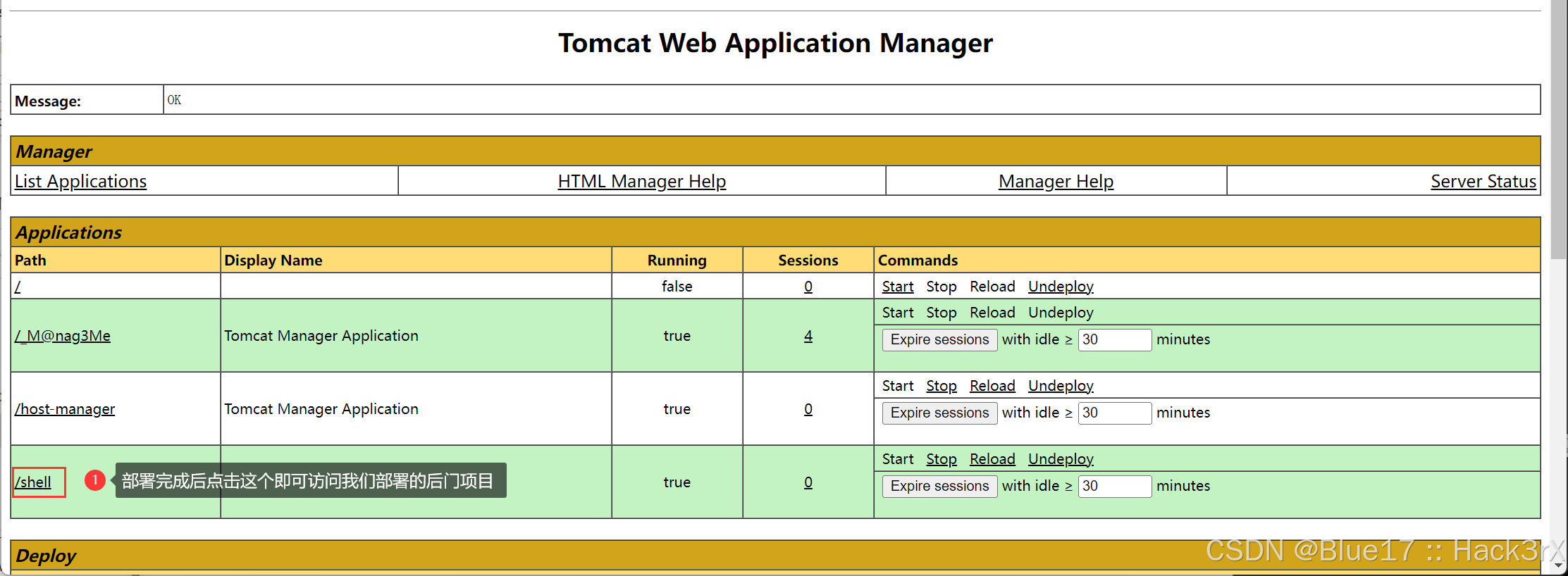Open the Manager Help link

click(x=1056, y=182)
